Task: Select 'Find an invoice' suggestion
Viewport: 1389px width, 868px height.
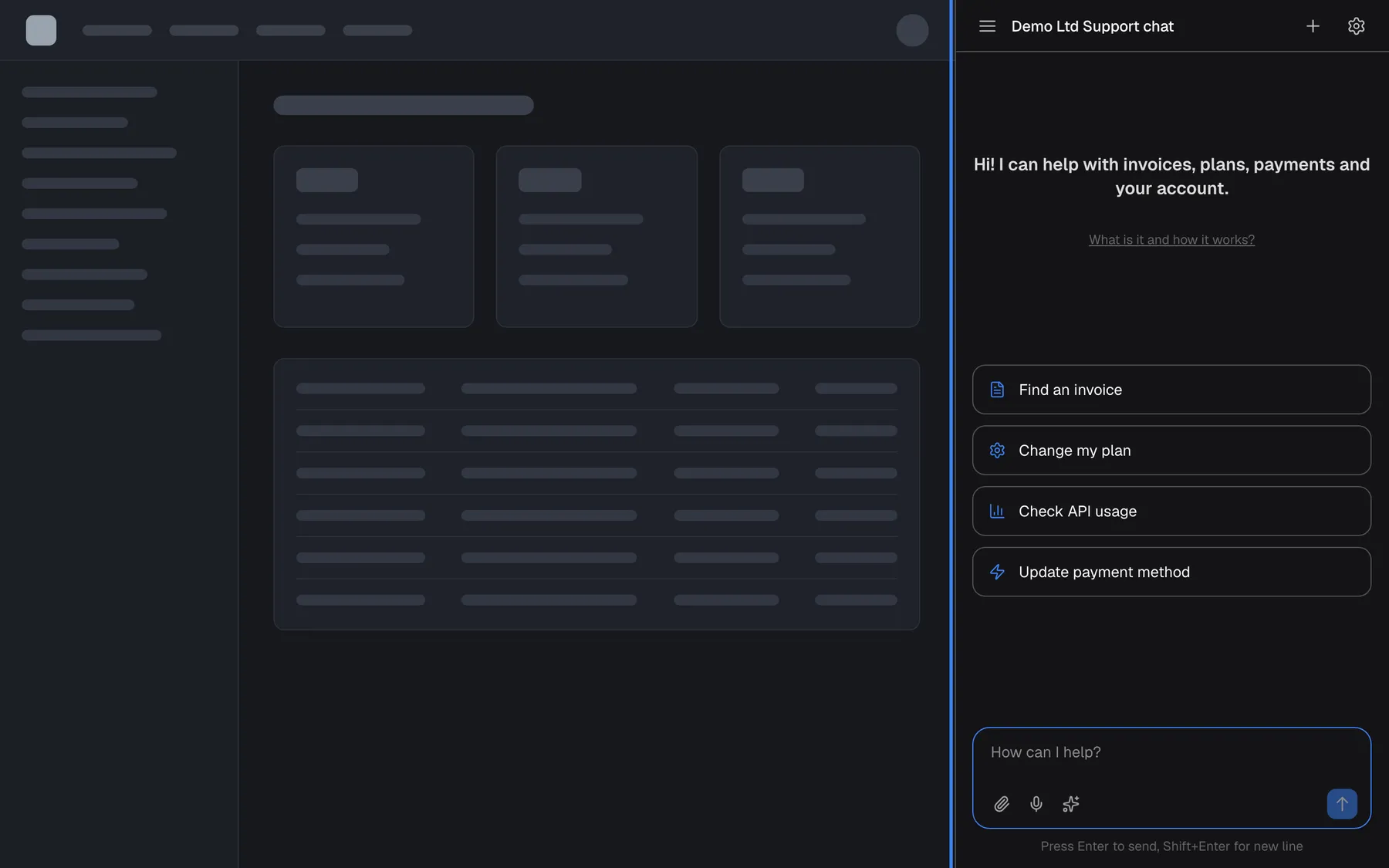Action: tap(1171, 390)
